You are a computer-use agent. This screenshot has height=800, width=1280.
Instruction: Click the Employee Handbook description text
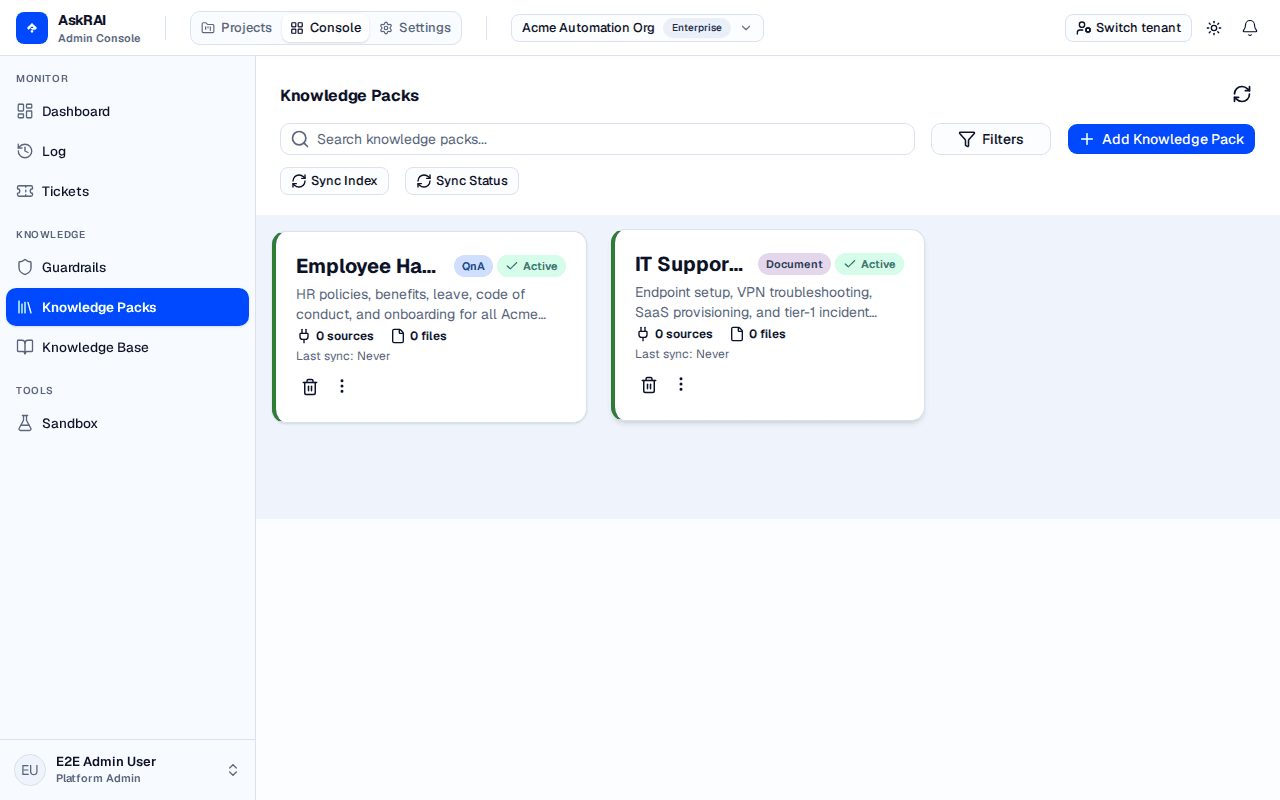(421, 304)
